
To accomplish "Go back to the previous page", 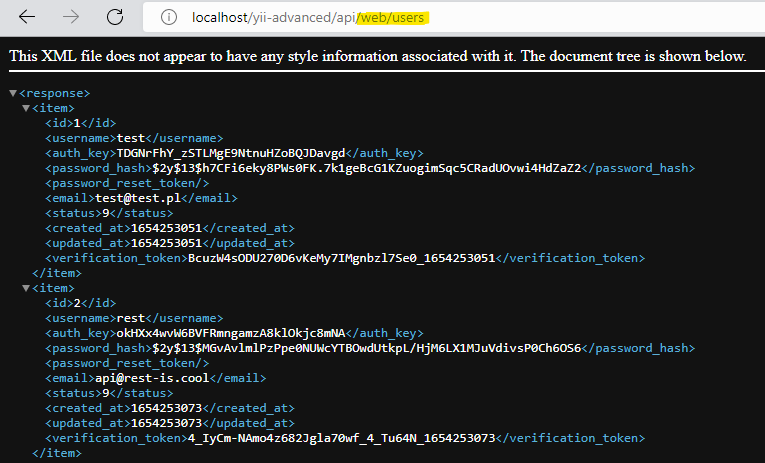I will [x=27, y=17].
